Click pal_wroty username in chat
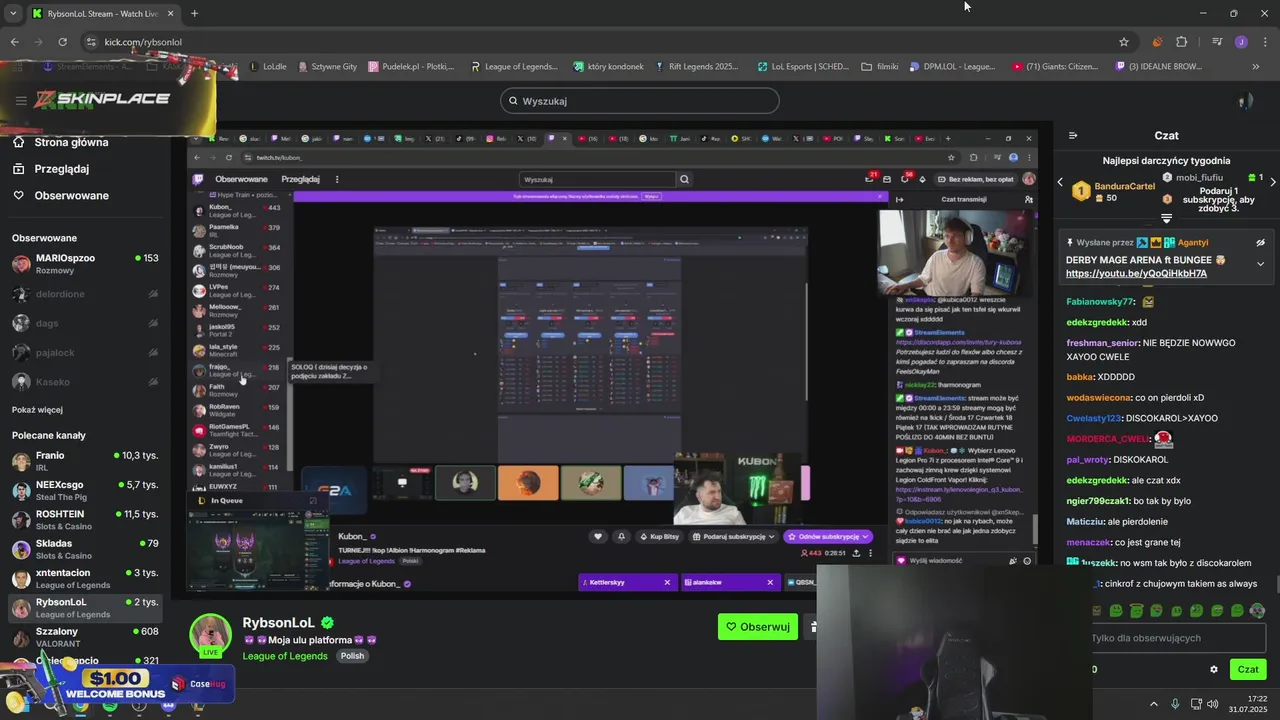Viewport: 1280px width, 720px height. (x=1088, y=460)
